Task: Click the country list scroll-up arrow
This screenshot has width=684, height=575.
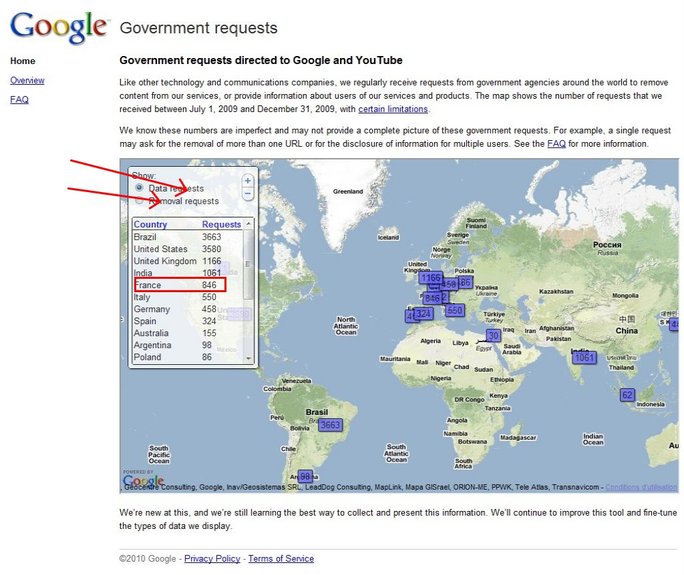Action: (x=248, y=223)
